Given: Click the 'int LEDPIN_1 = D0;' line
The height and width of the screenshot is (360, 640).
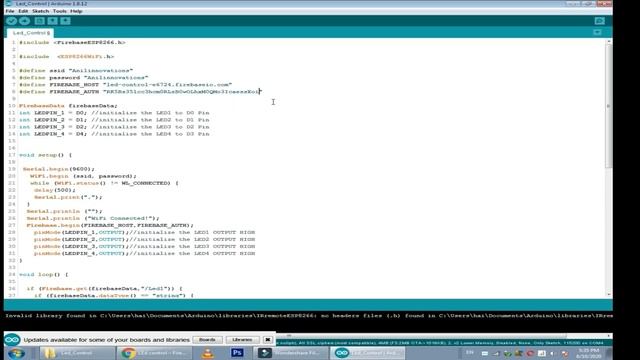Looking at the screenshot, I should [114, 113].
